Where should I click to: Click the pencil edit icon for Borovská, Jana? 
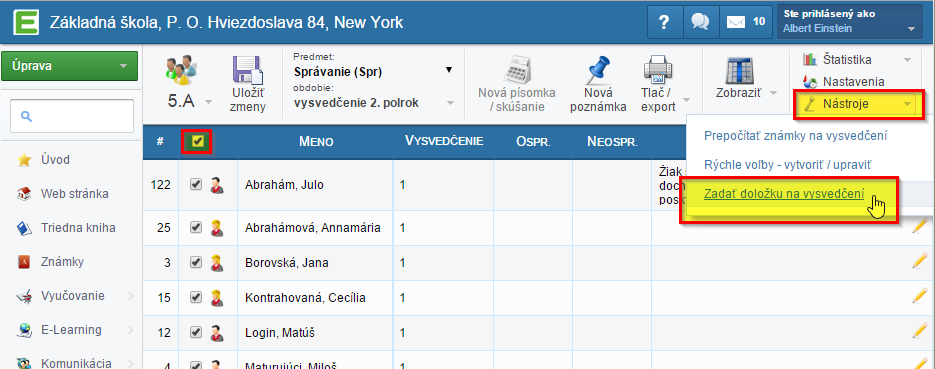pos(920,261)
